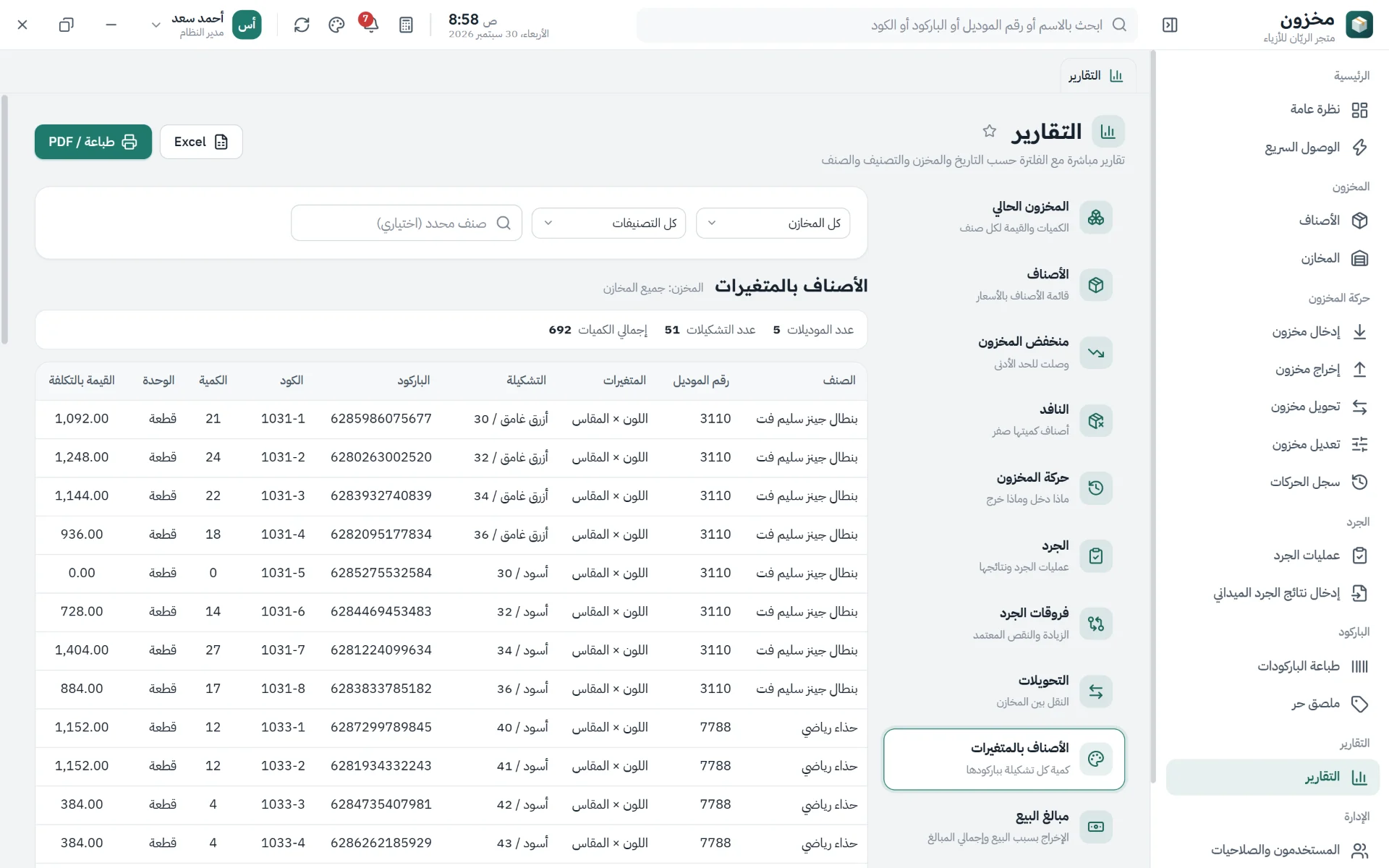Open إدخال نتائج الجرد الميداني
This screenshot has width=1389, height=868.
[x=1273, y=593]
